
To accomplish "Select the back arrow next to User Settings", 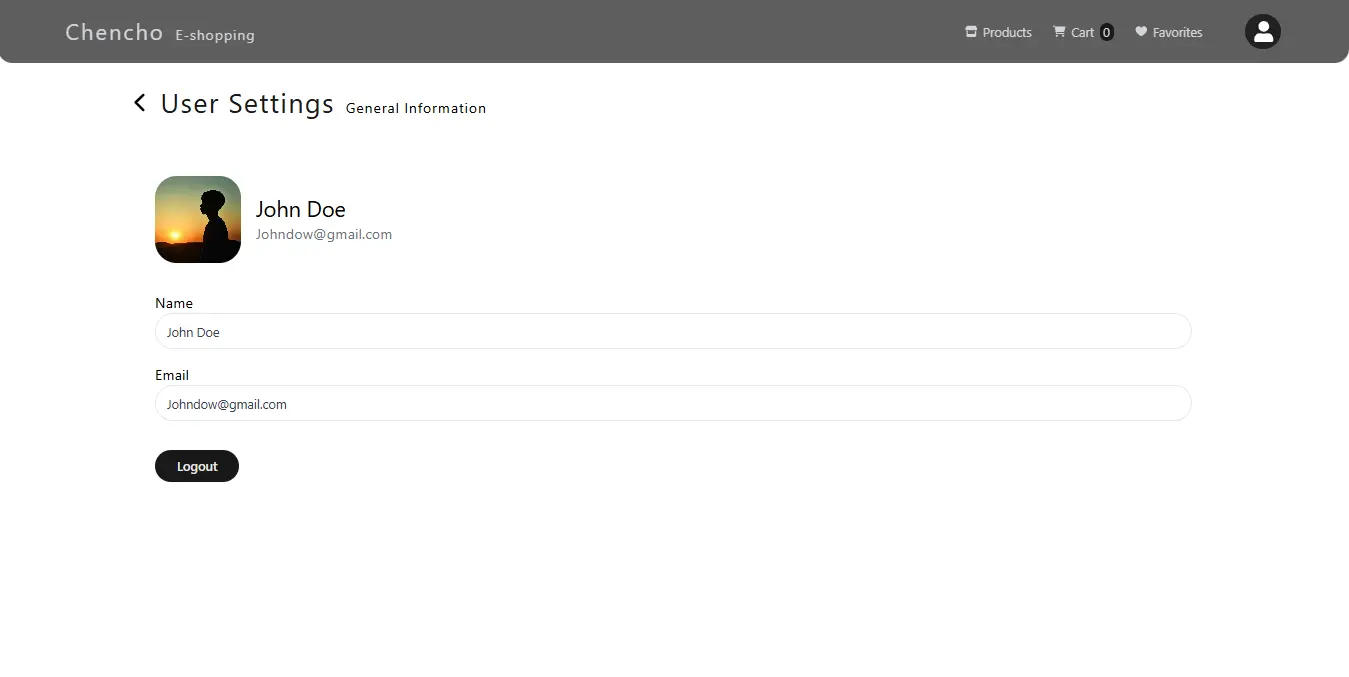I will pyautogui.click(x=139, y=102).
